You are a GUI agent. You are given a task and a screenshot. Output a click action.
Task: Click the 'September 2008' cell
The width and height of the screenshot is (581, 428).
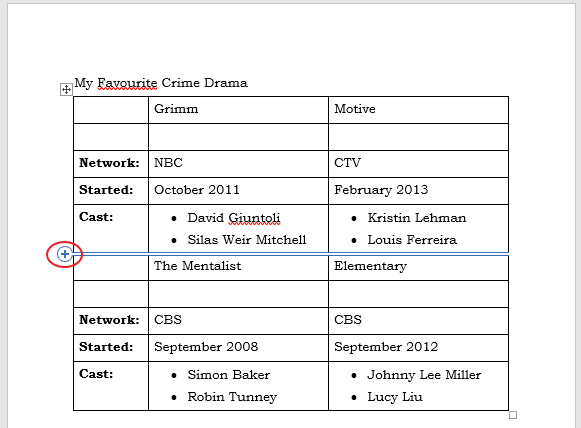pos(238,348)
